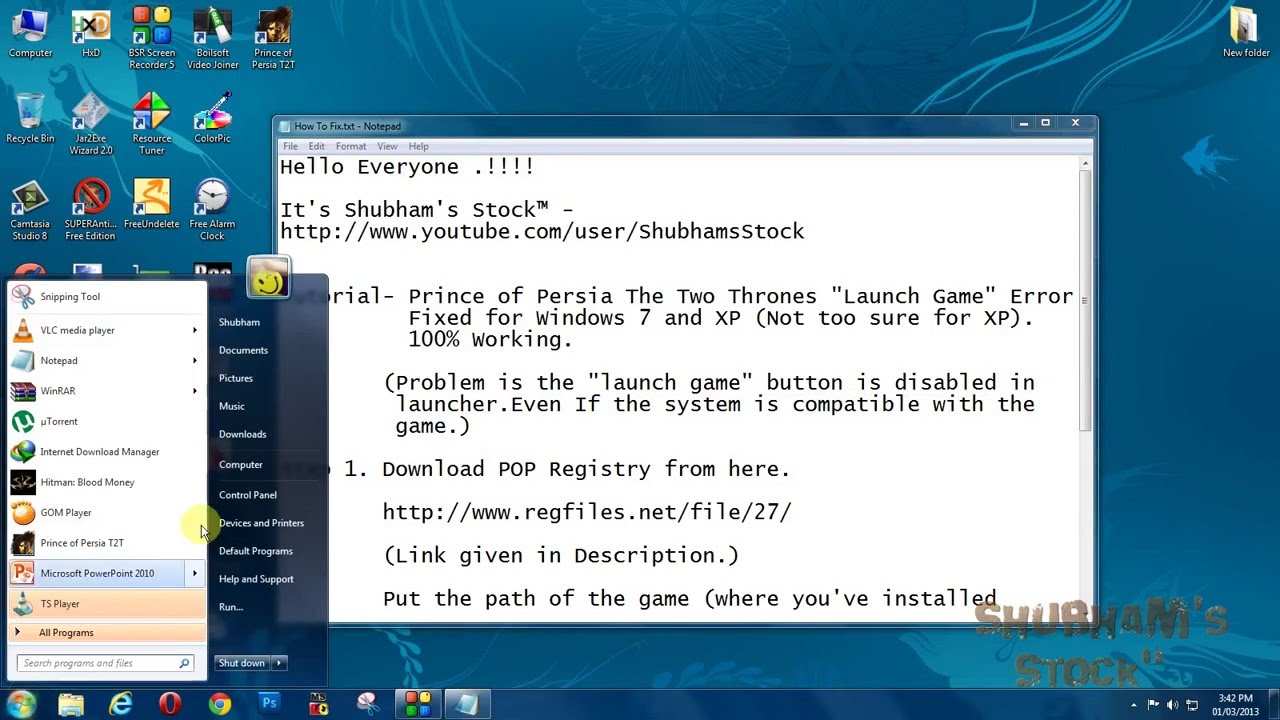This screenshot has width=1280, height=720.
Task: Open Devices and Printers from Start menu
Action: 261,523
